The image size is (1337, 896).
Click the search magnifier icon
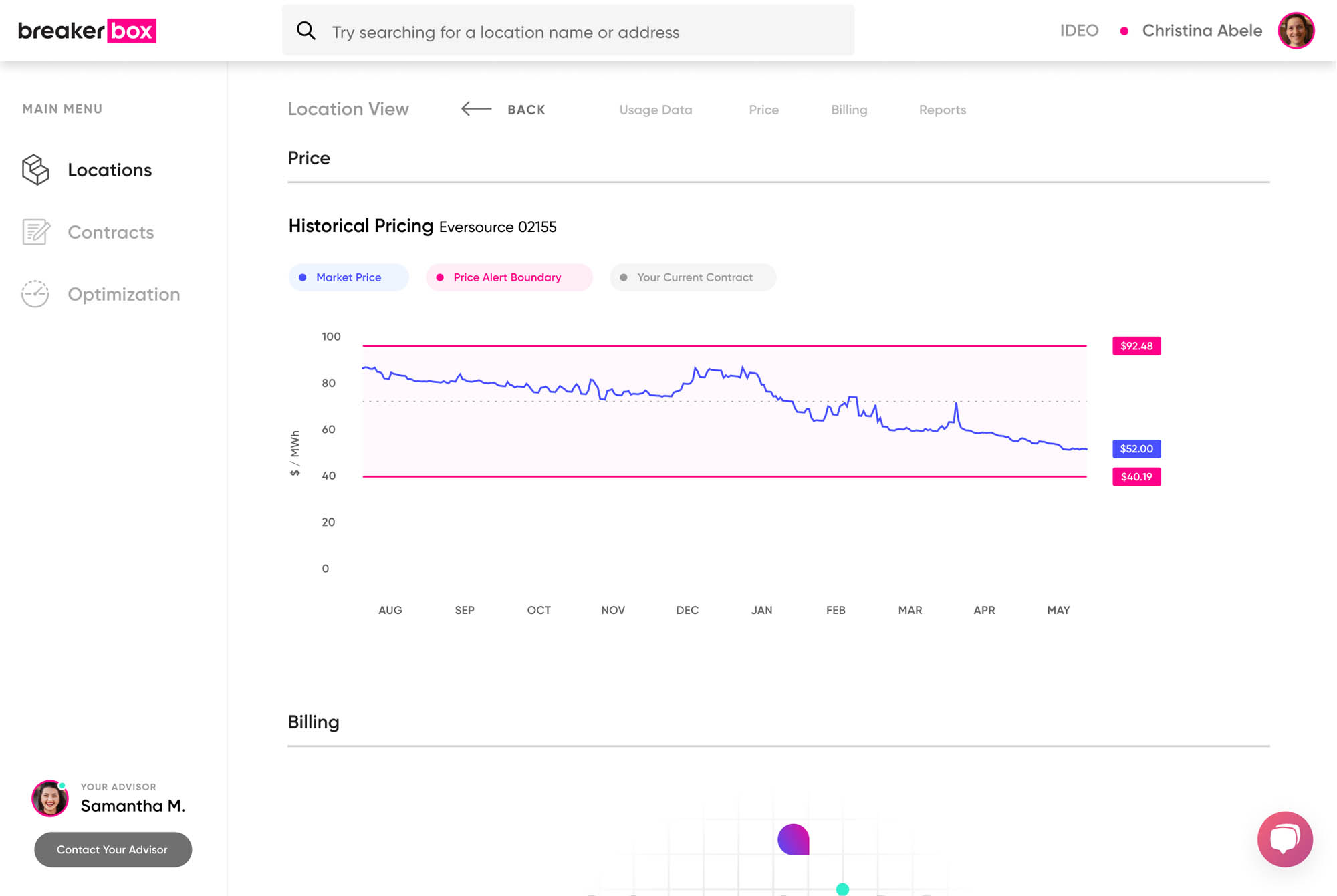coord(306,31)
